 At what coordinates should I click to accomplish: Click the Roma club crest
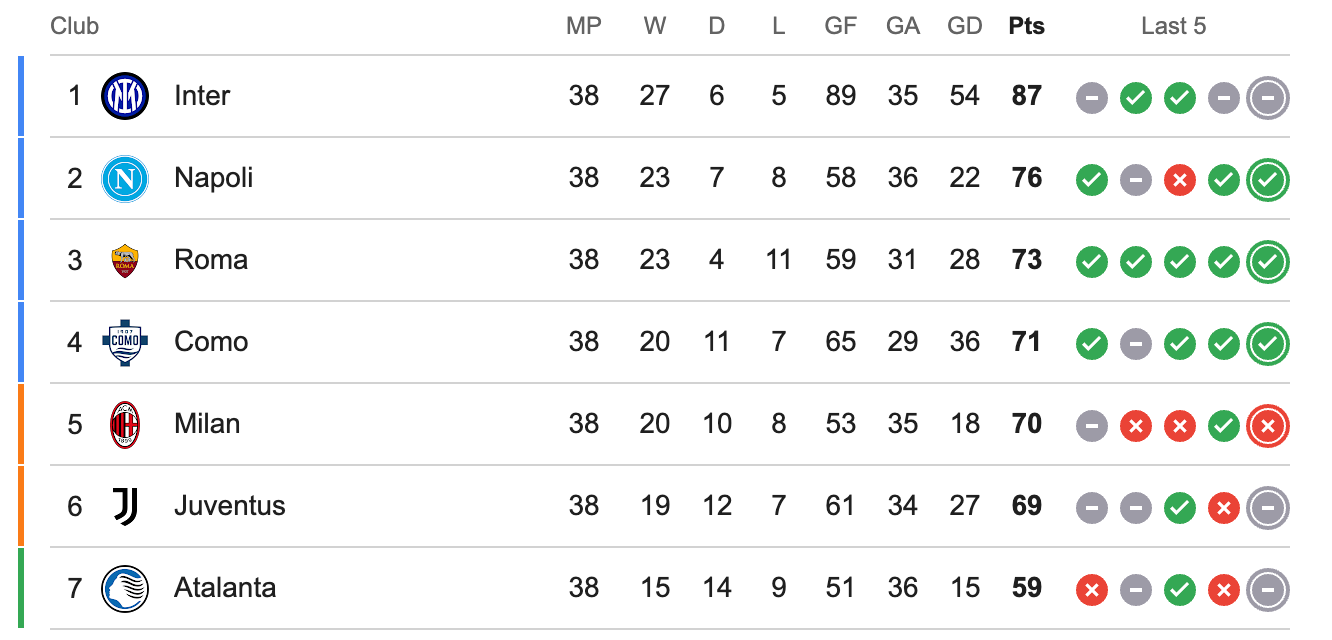(x=125, y=260)
